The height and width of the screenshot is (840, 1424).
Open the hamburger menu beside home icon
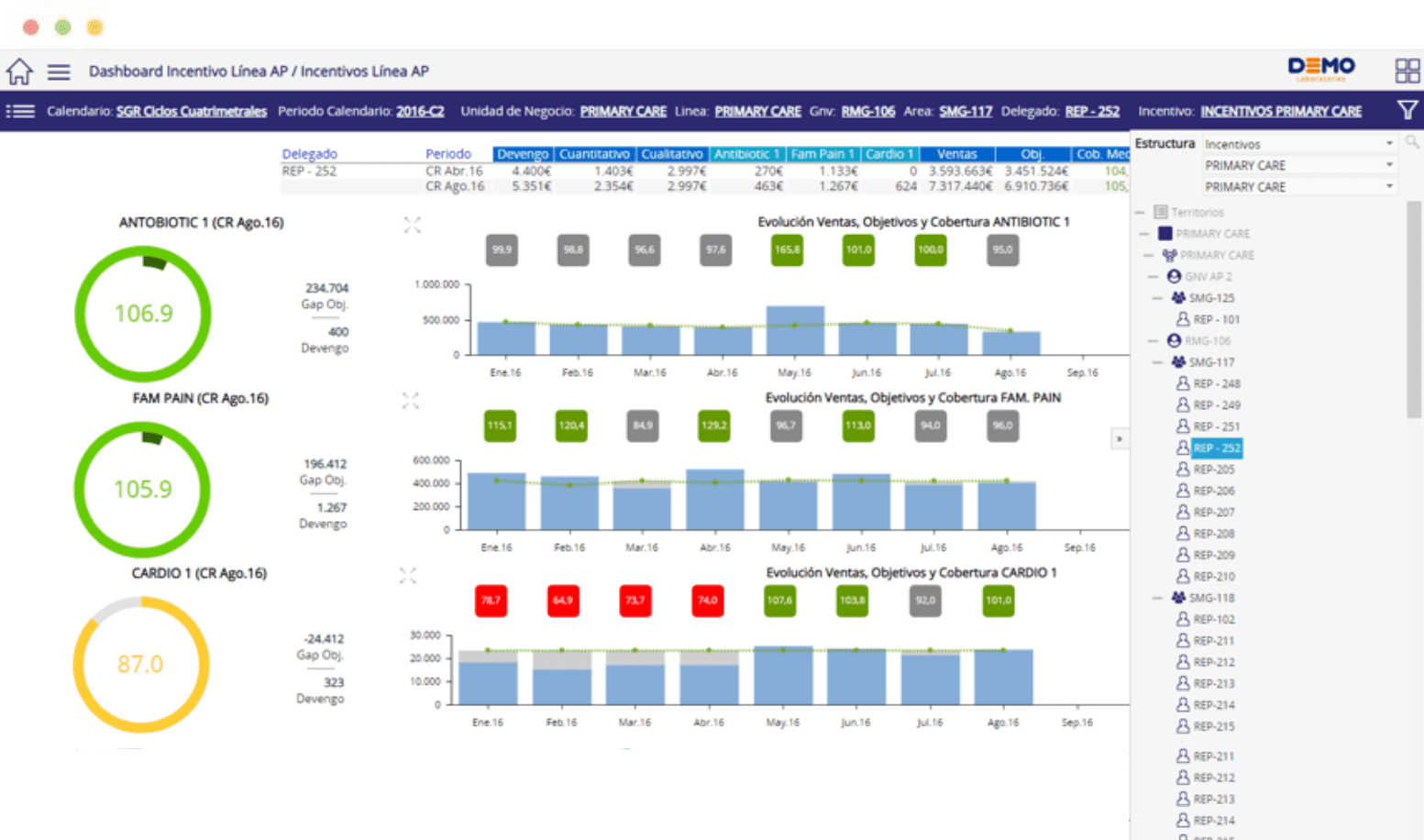(x=59, y=72)
